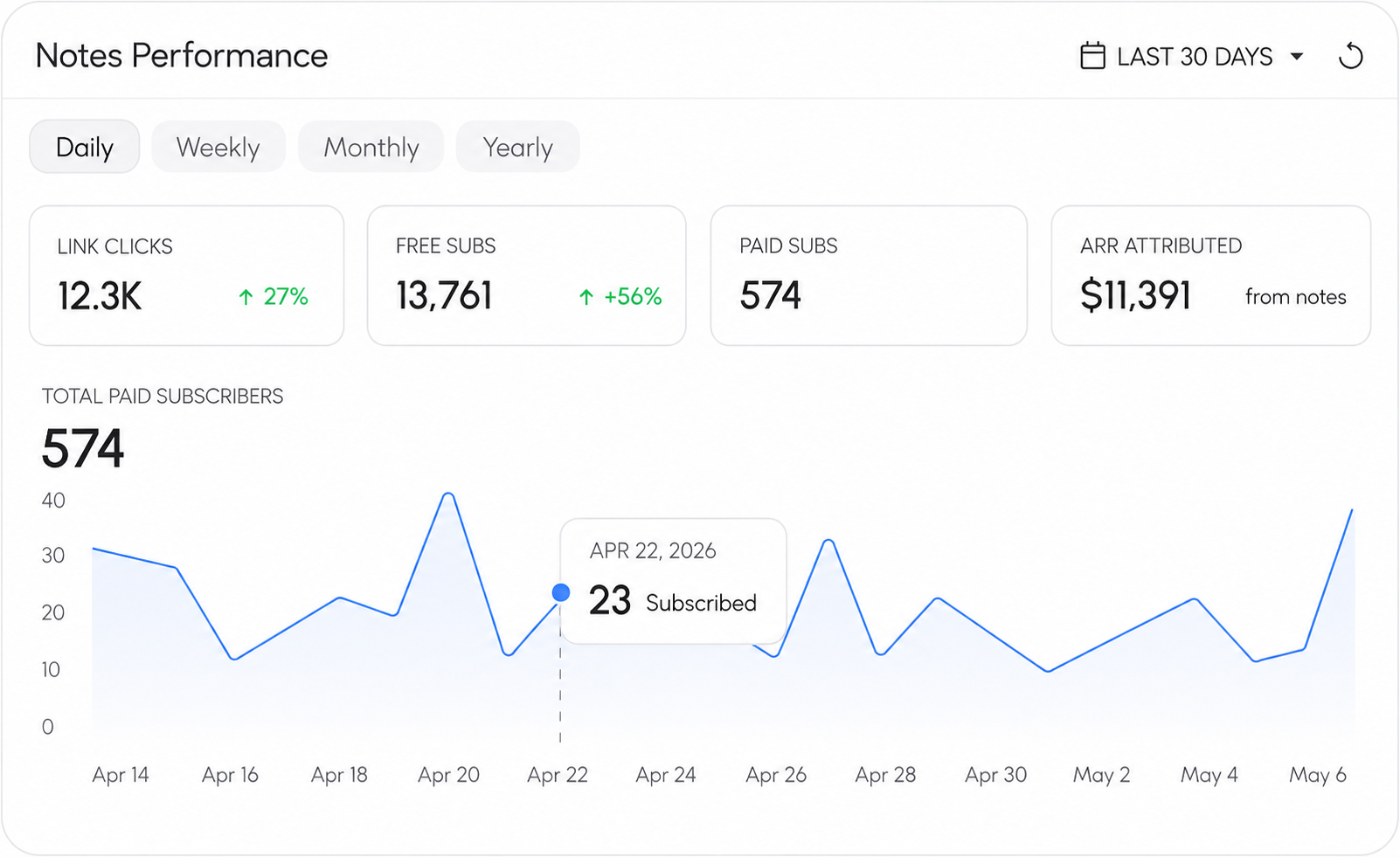Click the $11,391 ARR value
This screenshot has width=1400, height=857.
point(1135,295)
